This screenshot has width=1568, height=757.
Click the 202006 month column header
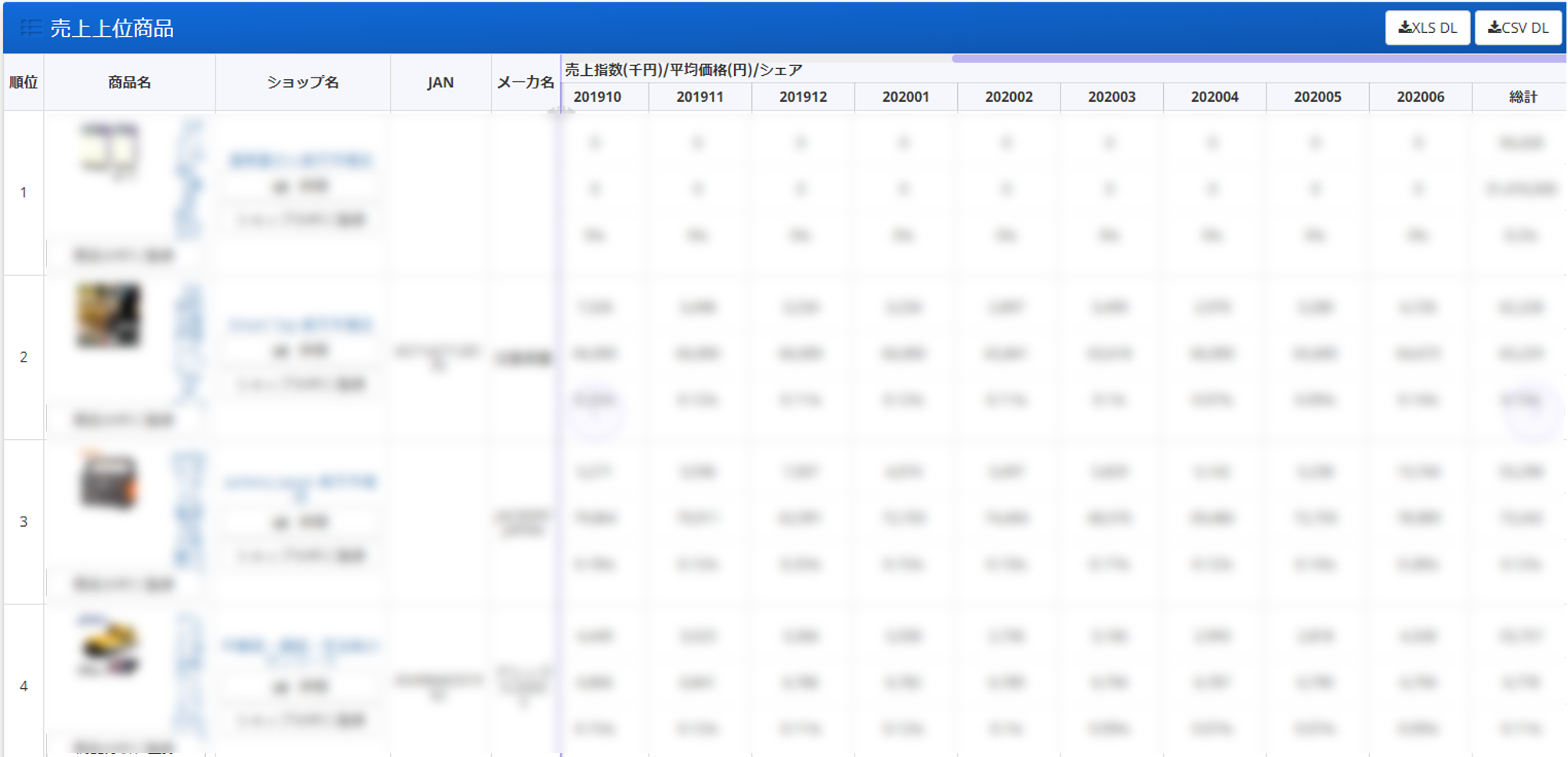click(x=1420, y=97)
